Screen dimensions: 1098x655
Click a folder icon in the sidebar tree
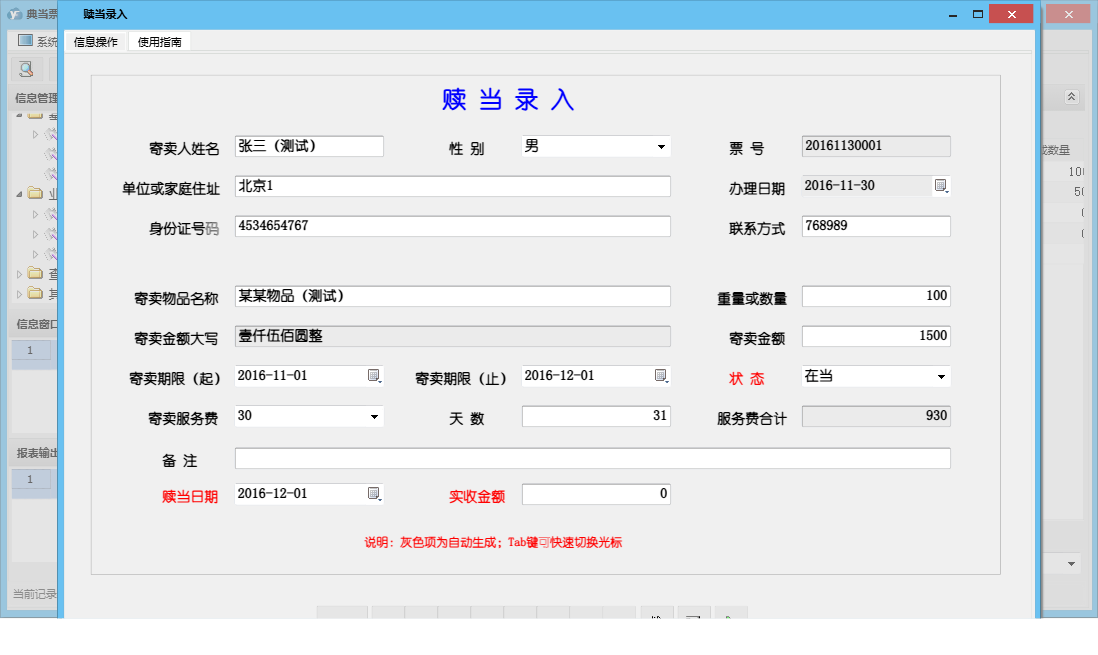tap(33, 194)
